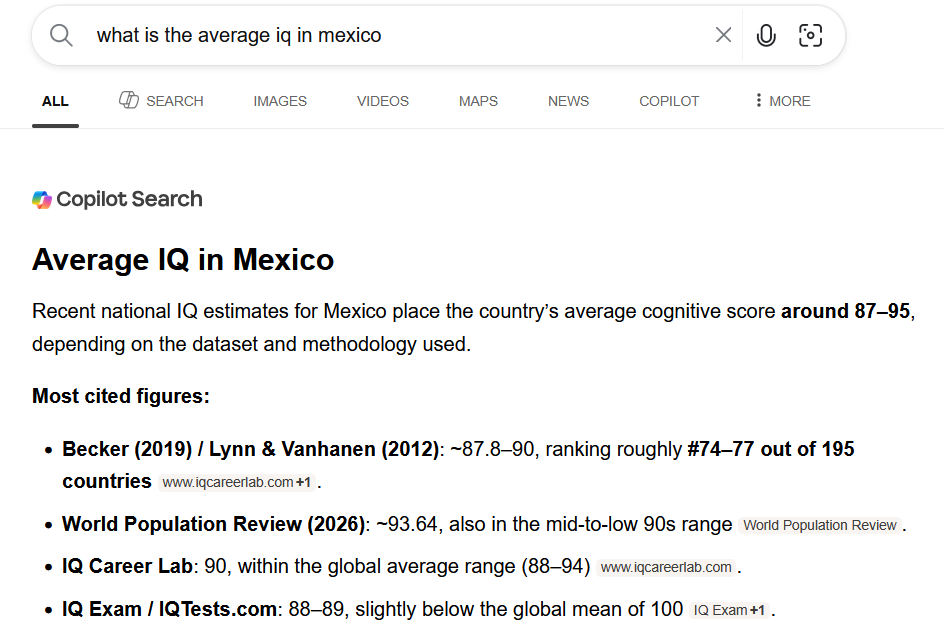This screenshot has width=944, height=632.
Task: Click the Copilot Search logo icon
Action: coord(42,199)
